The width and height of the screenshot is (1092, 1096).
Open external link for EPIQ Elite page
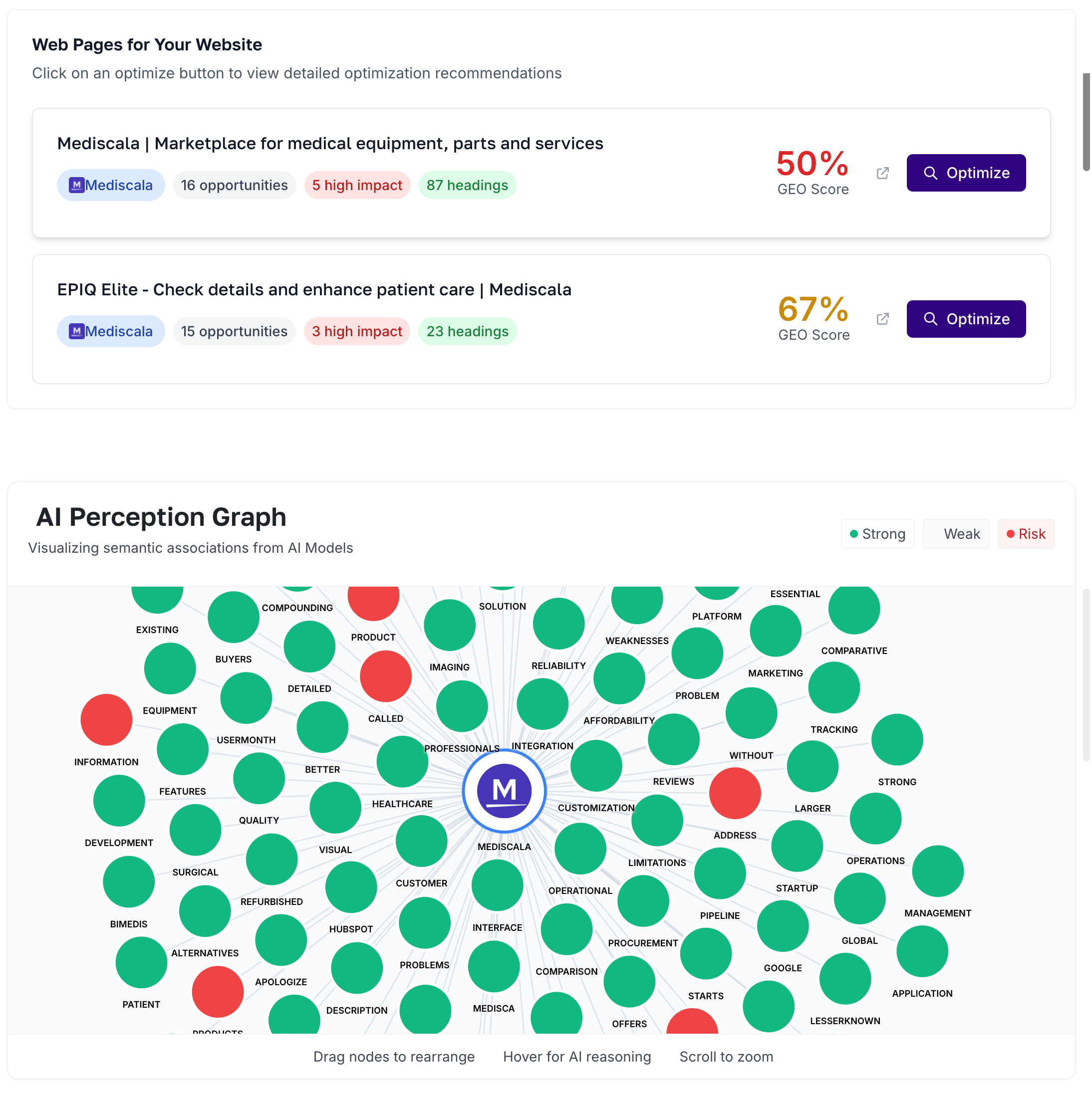tap(882, 319)
